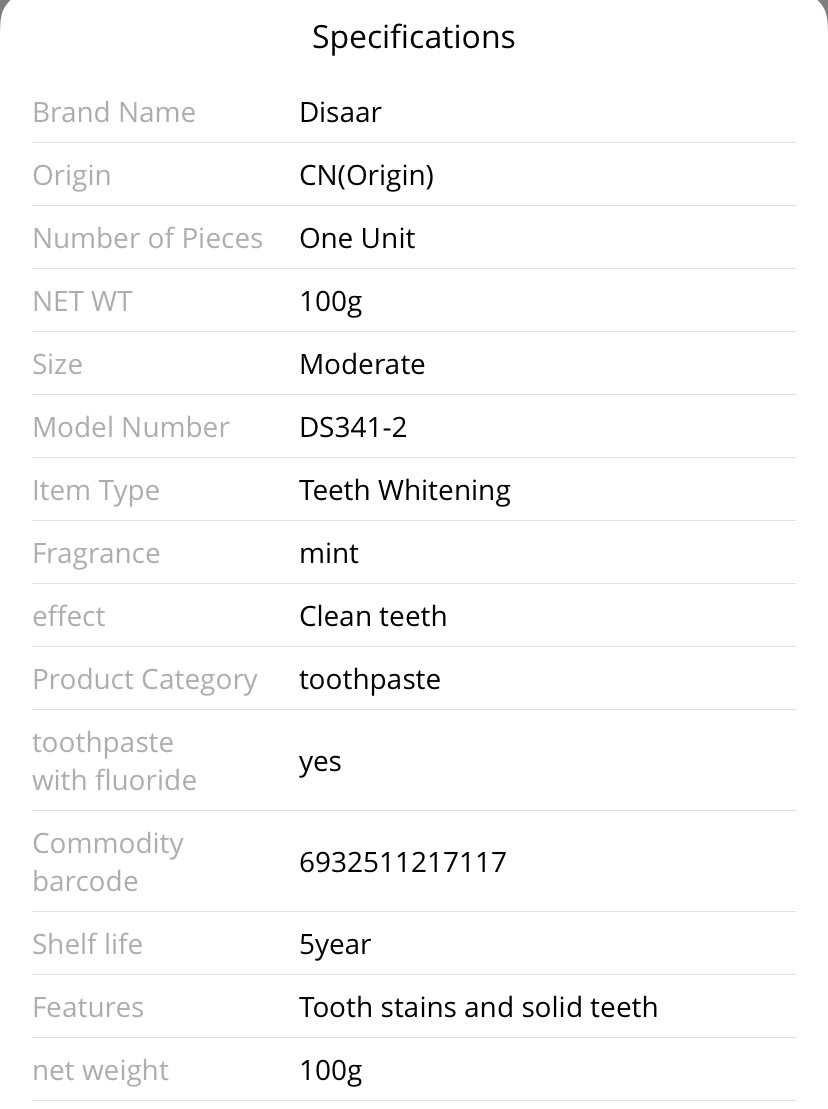Select the Commodity barcode label
828x1109 pixels.
(x=108, y=862)
